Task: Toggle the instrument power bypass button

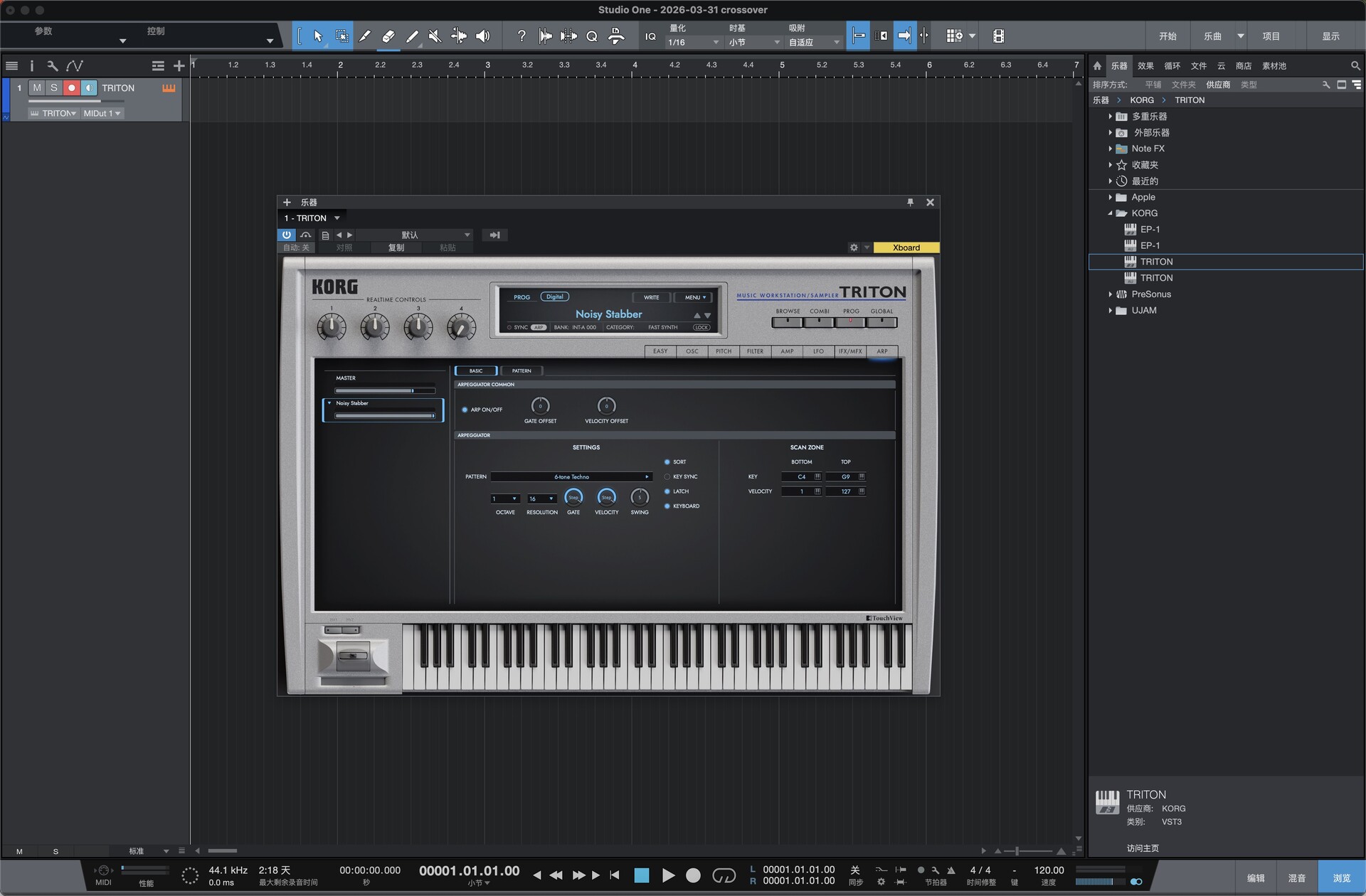Action: point(286,235)
